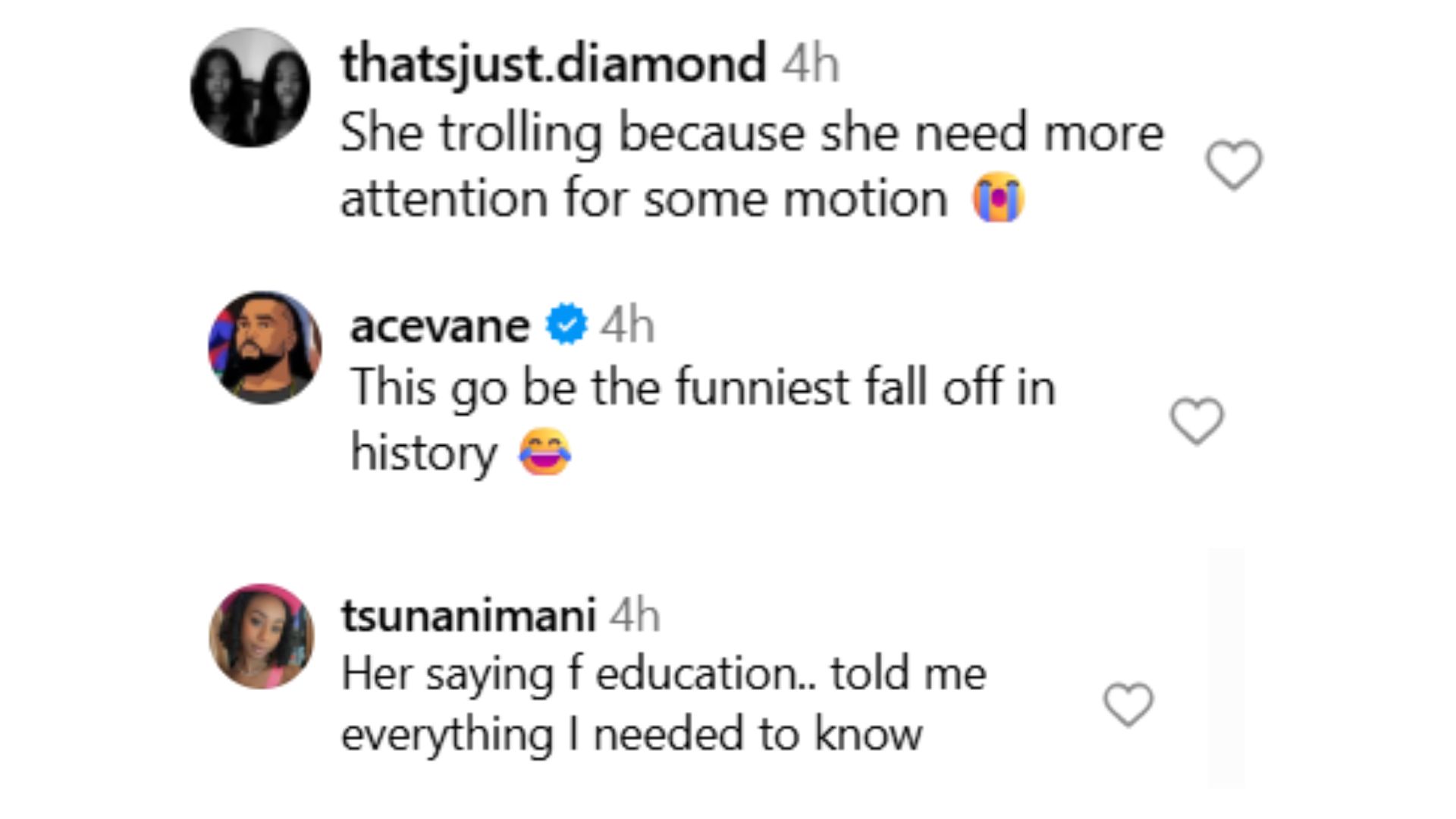Click the 'everything I needed to know' line
Screen dimensions: 1456x819
pyautogui.click(x=631, y=734)
